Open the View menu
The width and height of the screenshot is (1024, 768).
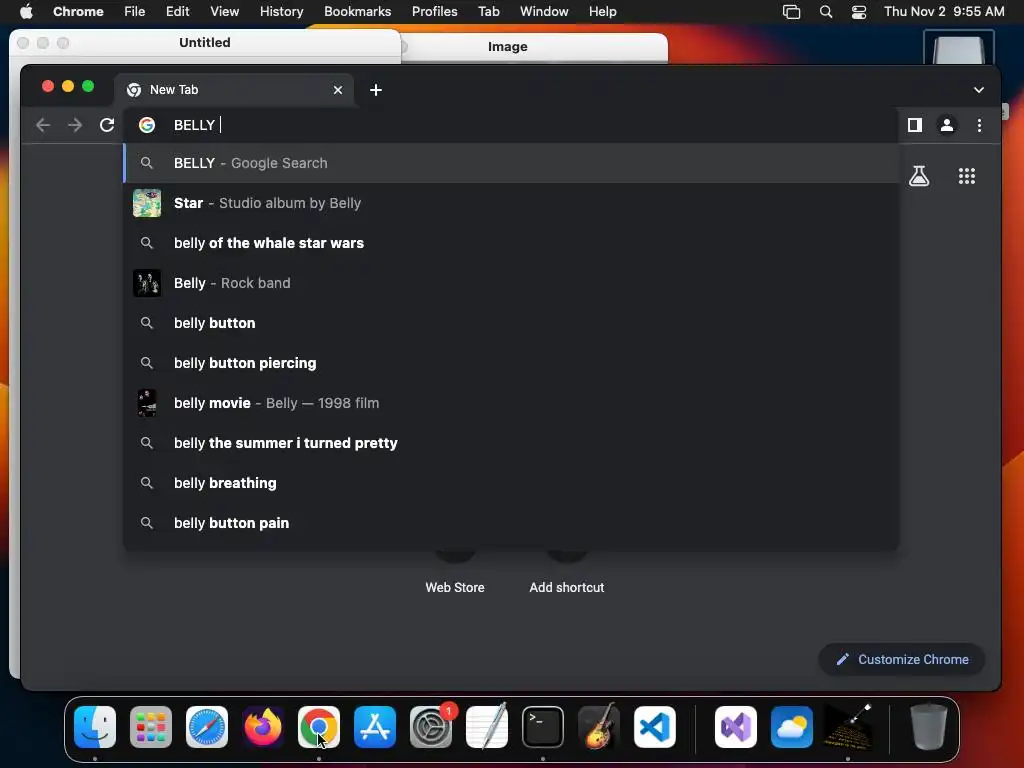click(x=224, y=11)
